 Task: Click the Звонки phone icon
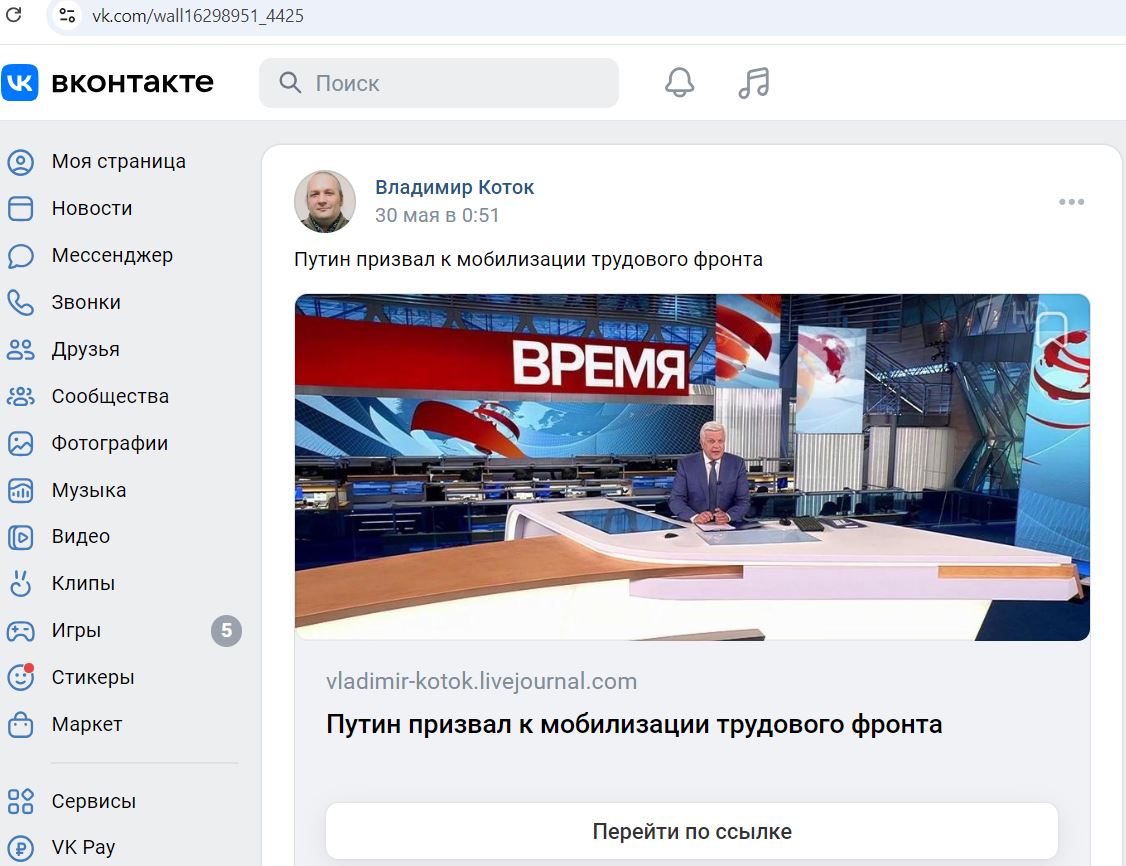pos(20,303)
